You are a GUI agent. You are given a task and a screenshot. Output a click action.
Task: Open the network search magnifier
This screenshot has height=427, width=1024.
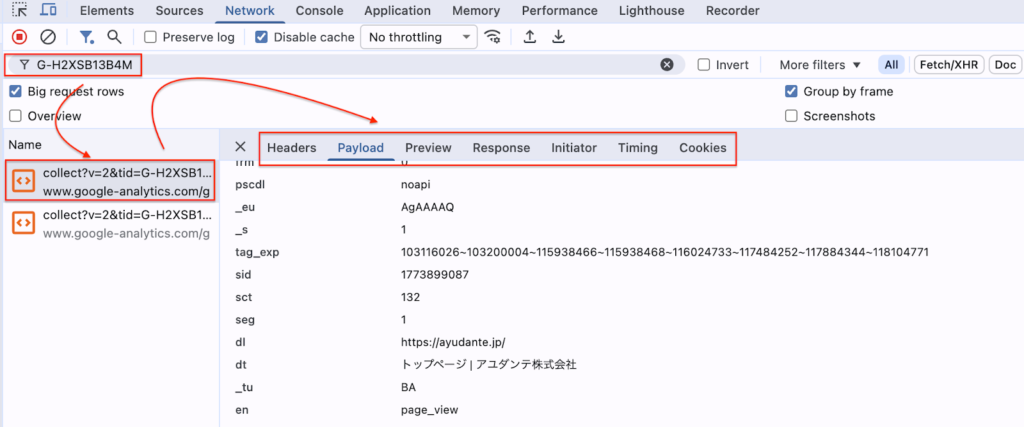point(114,37)
